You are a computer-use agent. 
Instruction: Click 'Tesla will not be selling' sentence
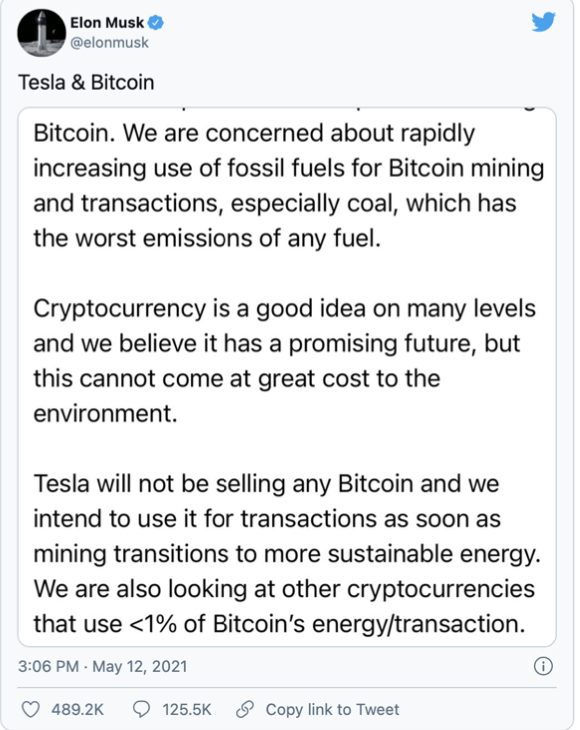tap(287, 519)
